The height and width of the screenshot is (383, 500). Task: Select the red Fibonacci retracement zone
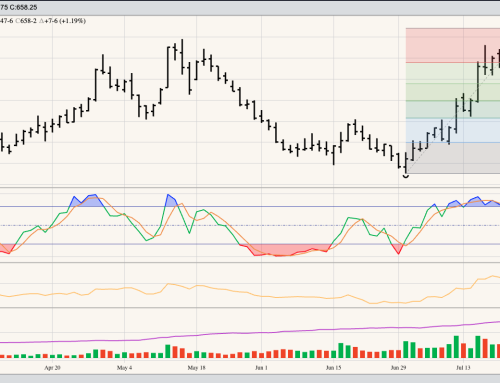(x=453, y=45)
